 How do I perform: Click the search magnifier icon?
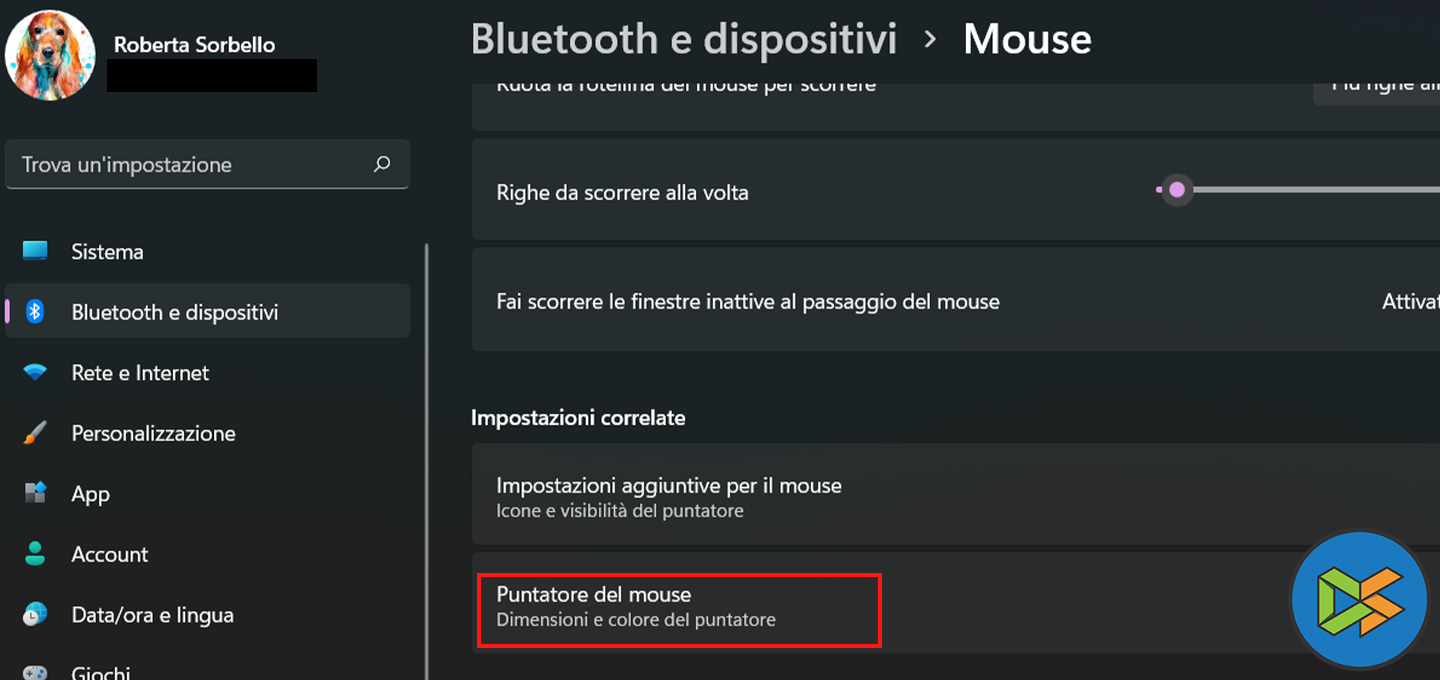tap(381, 164)
